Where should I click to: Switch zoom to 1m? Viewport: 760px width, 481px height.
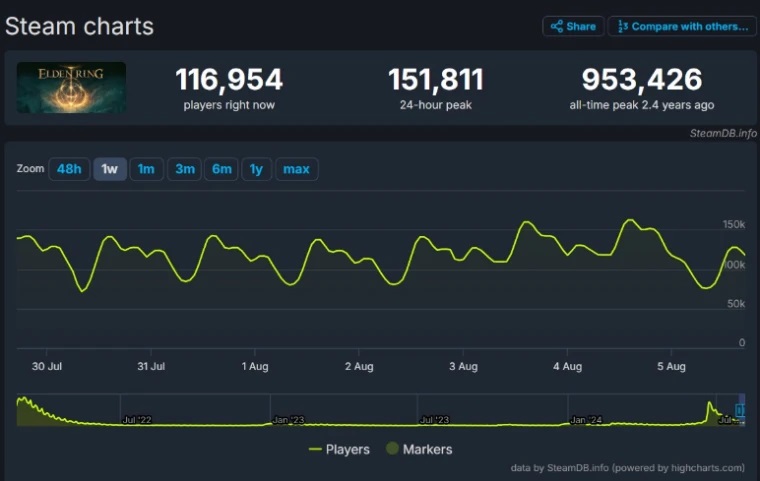(146, 169)
